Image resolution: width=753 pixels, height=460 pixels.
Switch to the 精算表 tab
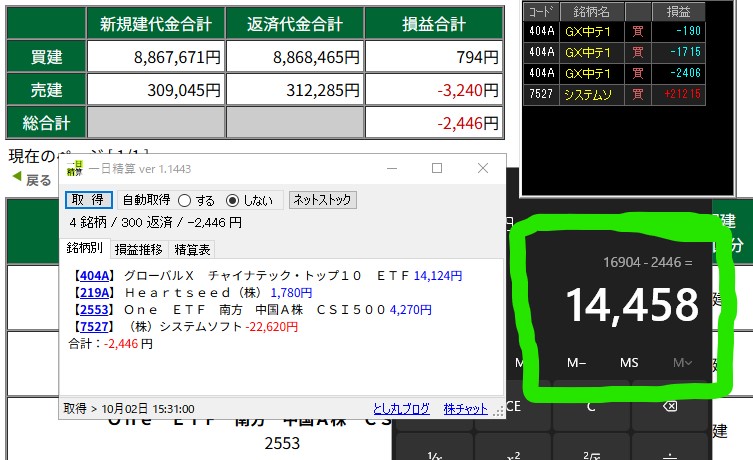click(x=193, y=249)
